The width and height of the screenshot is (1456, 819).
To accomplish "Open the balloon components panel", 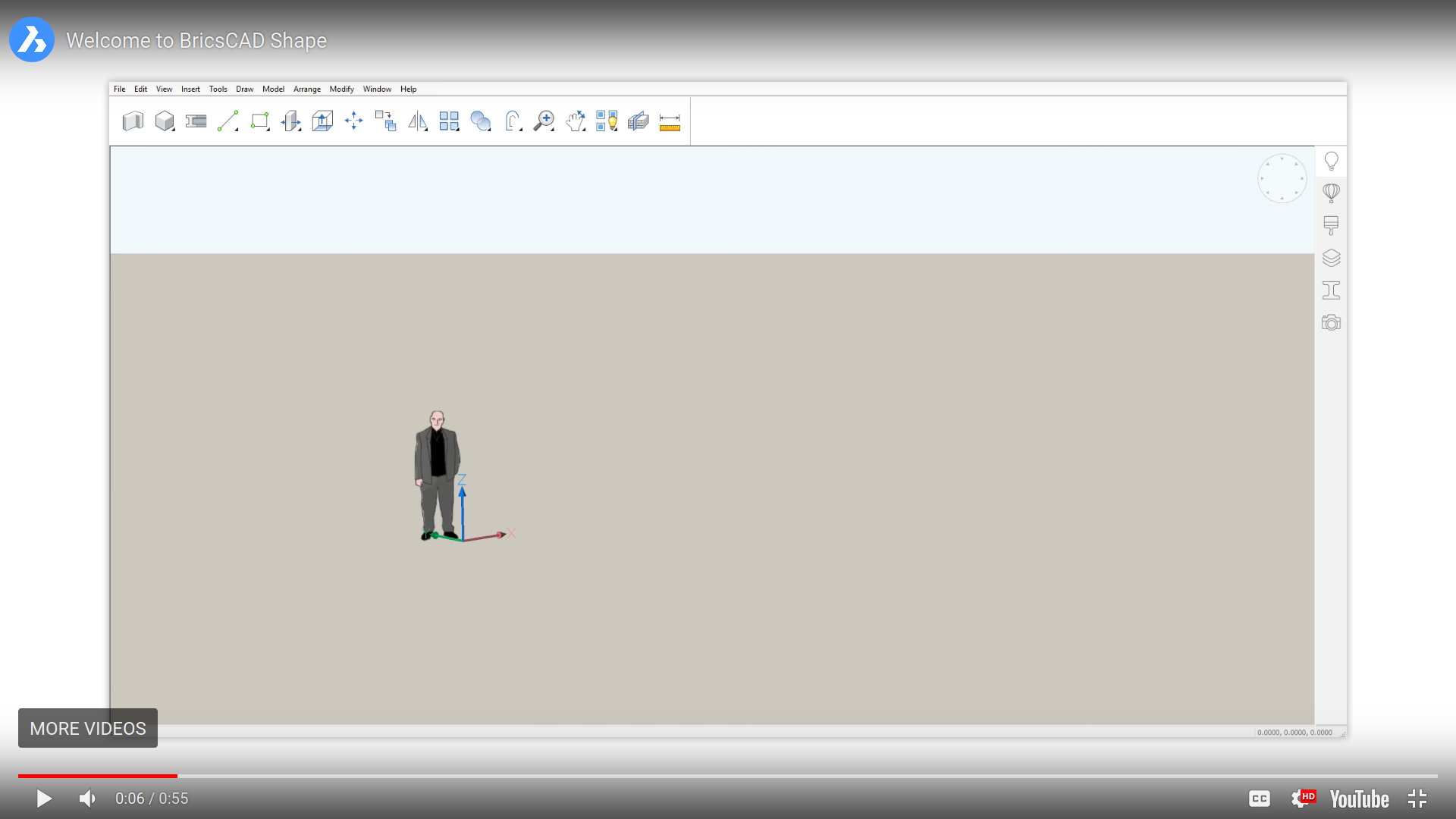I will point(1331,193).
